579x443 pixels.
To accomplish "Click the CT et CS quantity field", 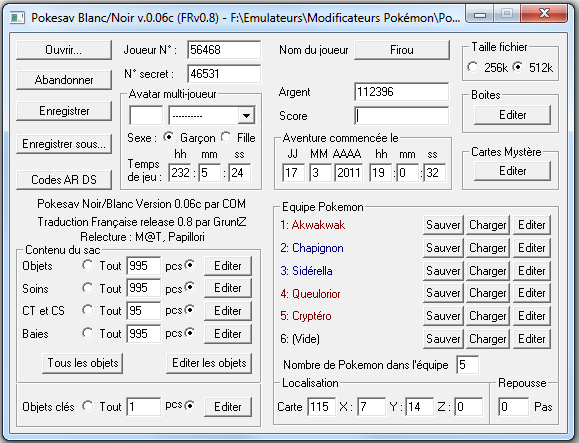I will tap(144, 311).
